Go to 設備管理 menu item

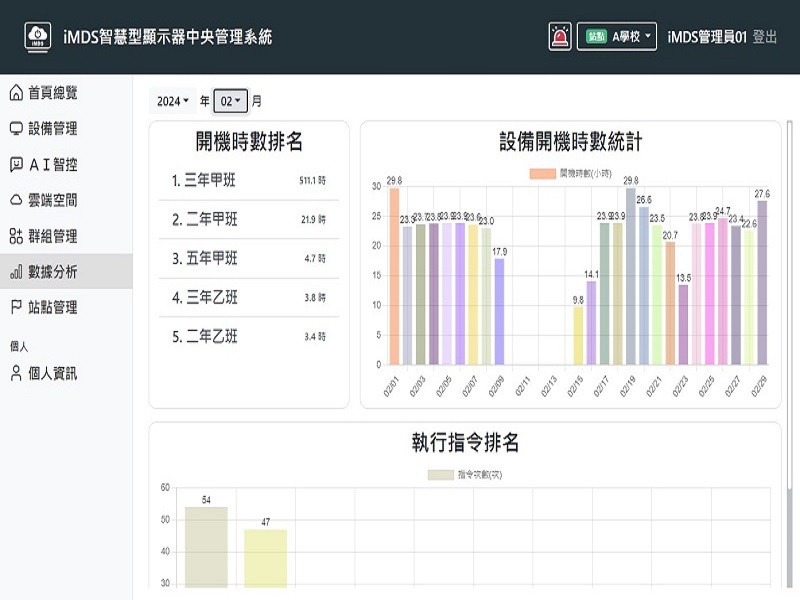click(52, 129)
